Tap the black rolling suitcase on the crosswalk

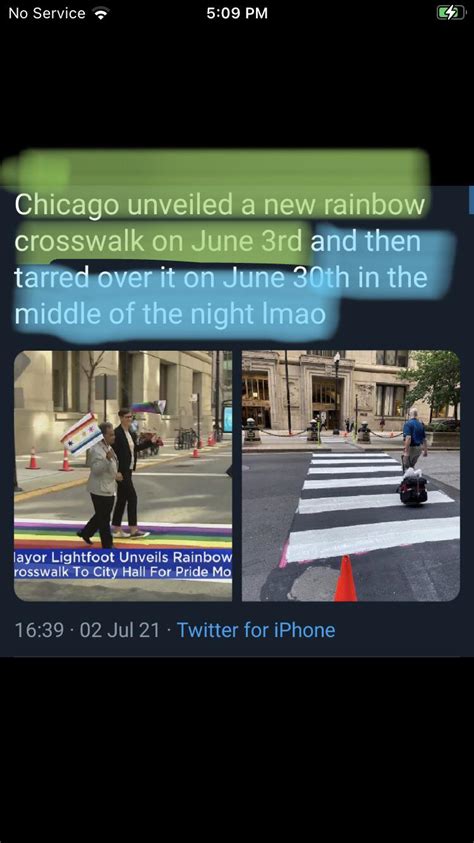413,489
